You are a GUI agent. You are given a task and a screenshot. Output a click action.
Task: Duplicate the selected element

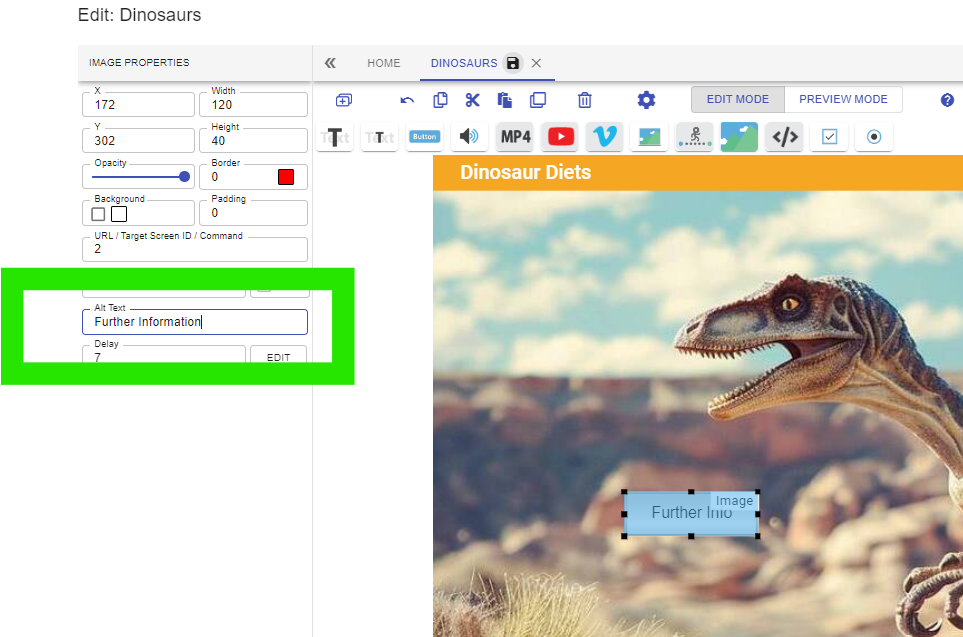(538, 100)
